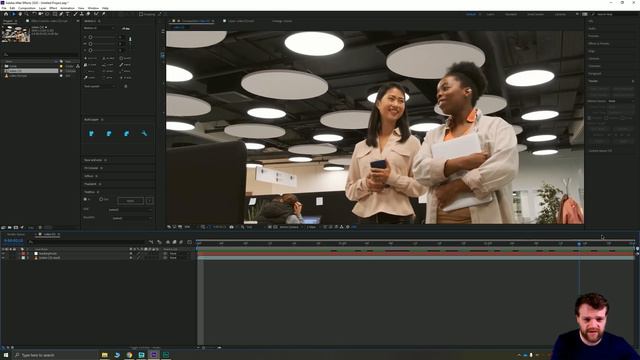Open the Animation menu

[67, 8]
